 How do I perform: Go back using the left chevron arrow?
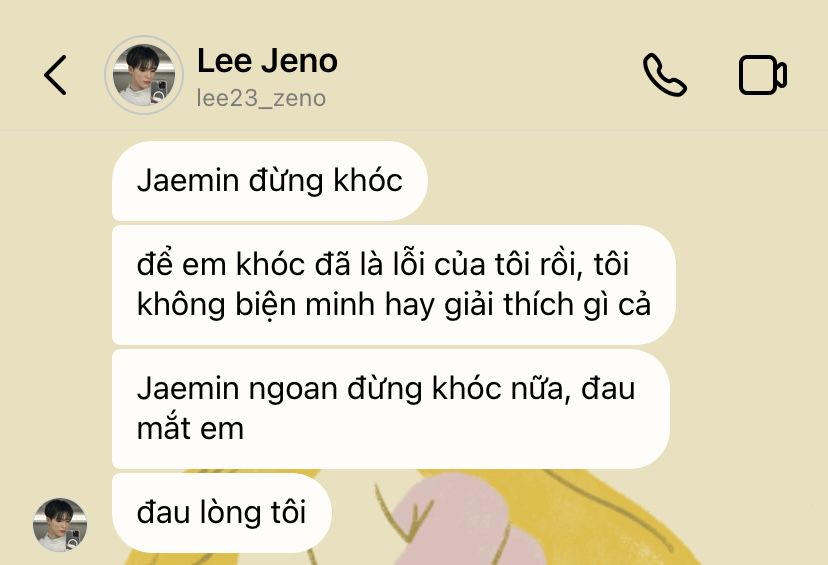55,75
